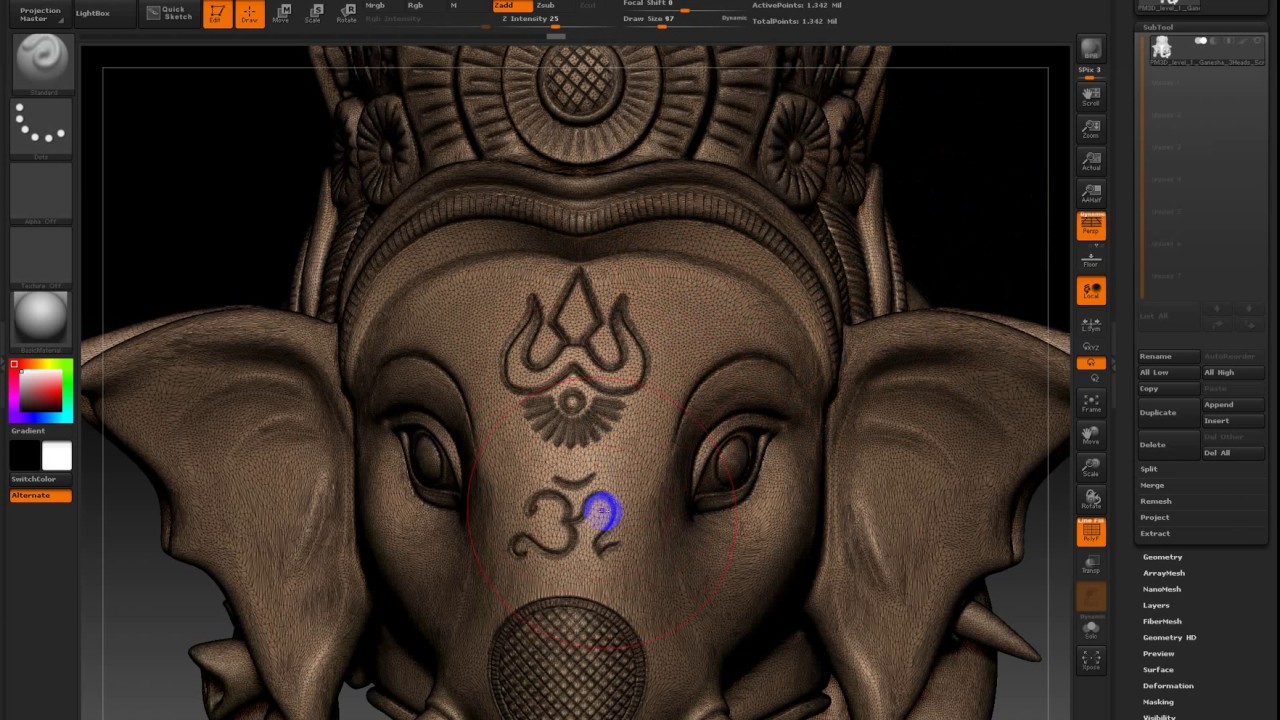The image size is (1280, 720).
Task: Select the Scale view icon in right shelf
Action: tap(1091, 467)
